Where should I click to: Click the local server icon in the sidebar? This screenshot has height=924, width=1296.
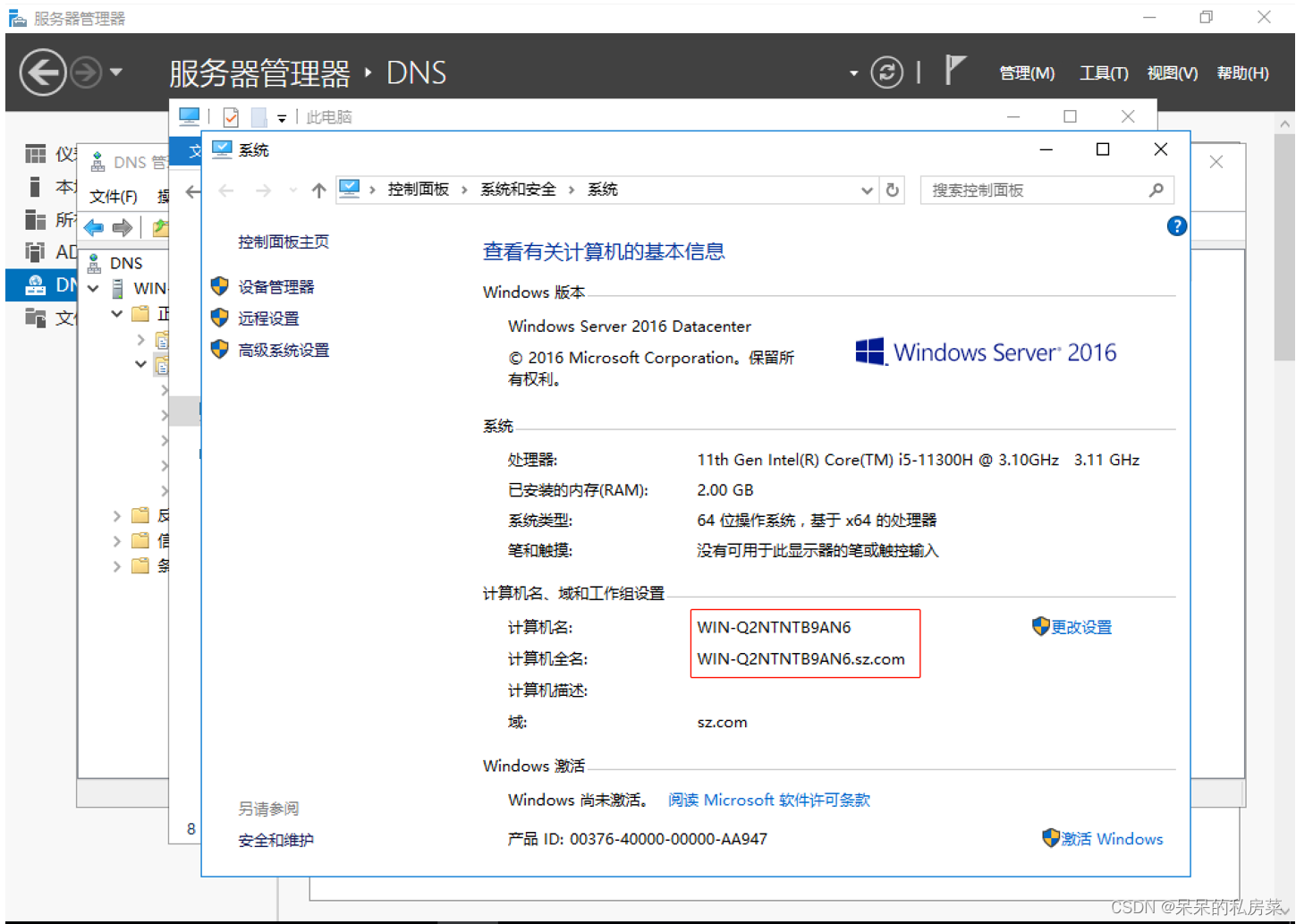pyautogui.click(x=35, y=187)
